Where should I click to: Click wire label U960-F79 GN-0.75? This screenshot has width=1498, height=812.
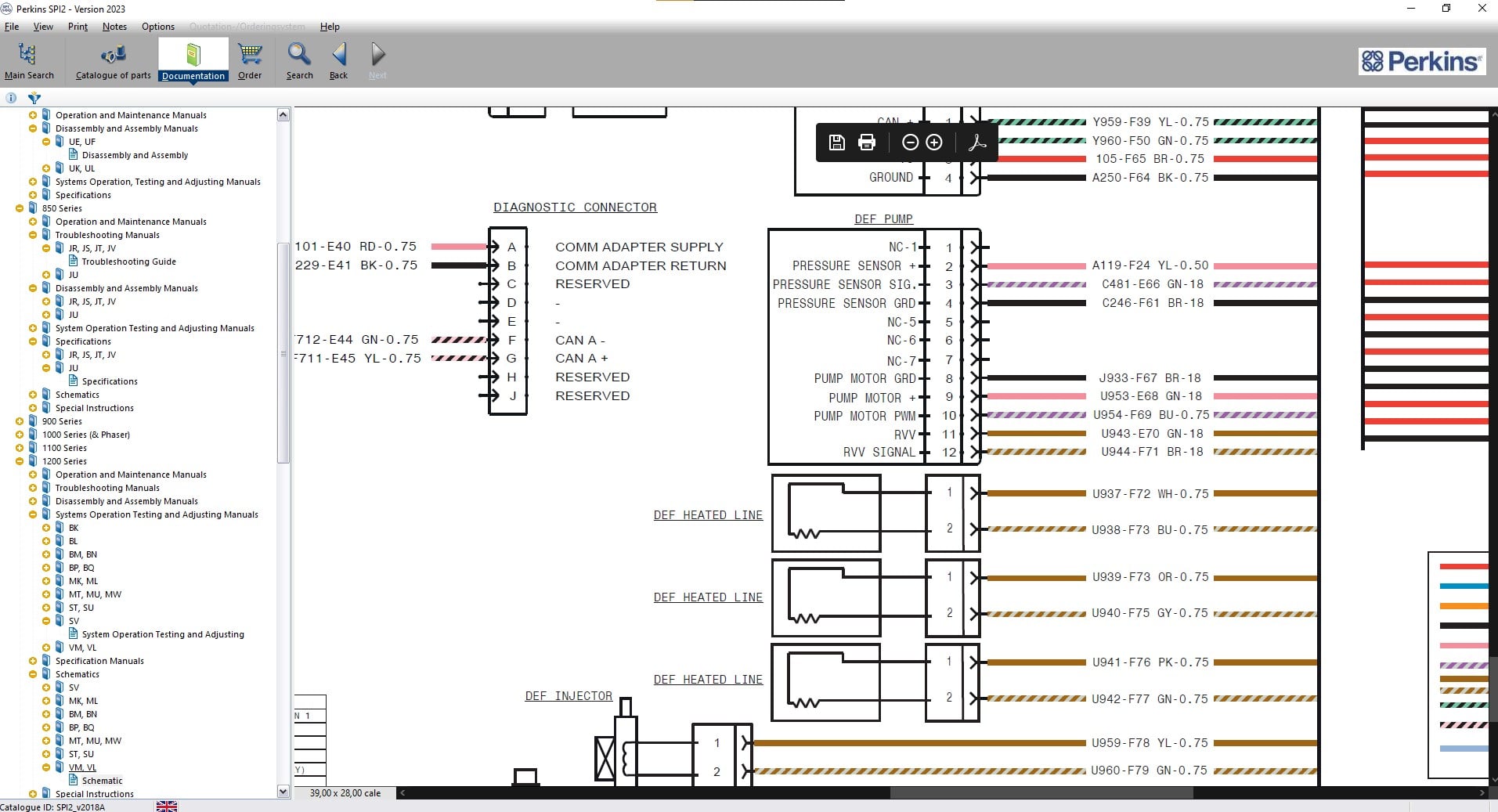point(1150,770)
